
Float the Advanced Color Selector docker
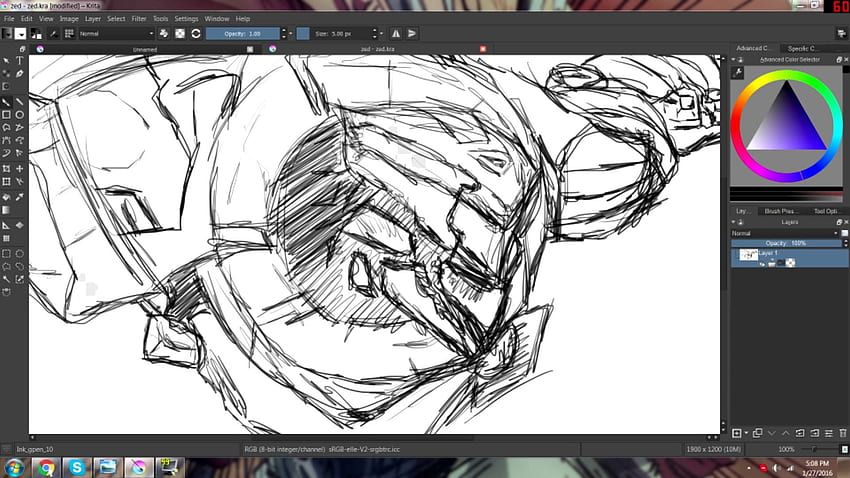839,60
